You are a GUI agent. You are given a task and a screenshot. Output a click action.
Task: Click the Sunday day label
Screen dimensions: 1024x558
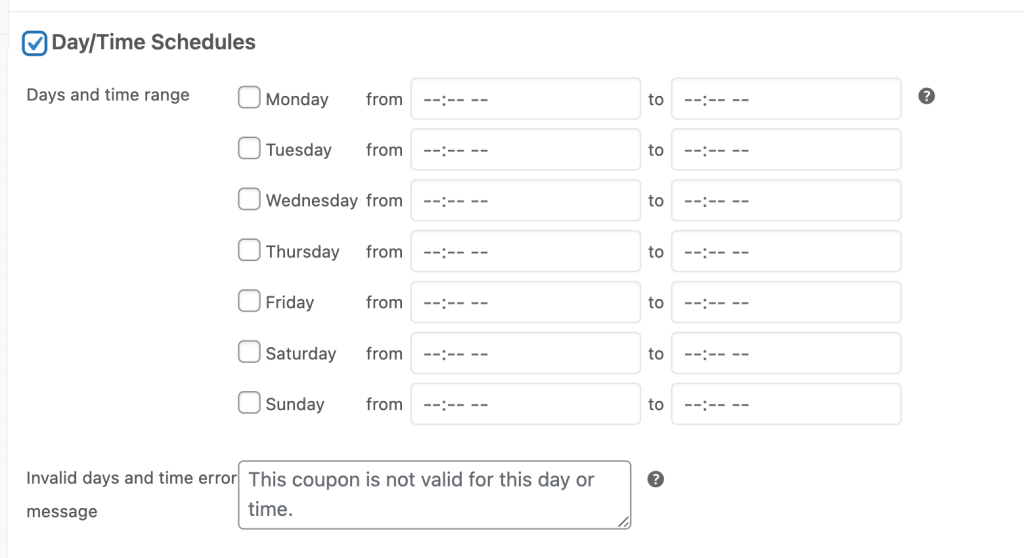[x=295, y=404]
